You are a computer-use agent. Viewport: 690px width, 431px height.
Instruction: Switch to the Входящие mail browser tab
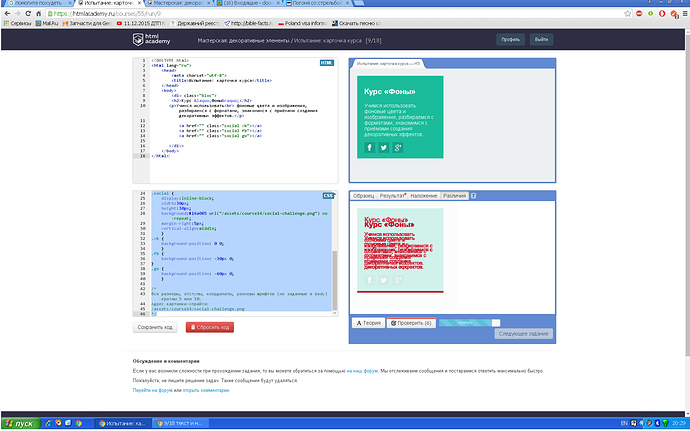pos(247,3)
